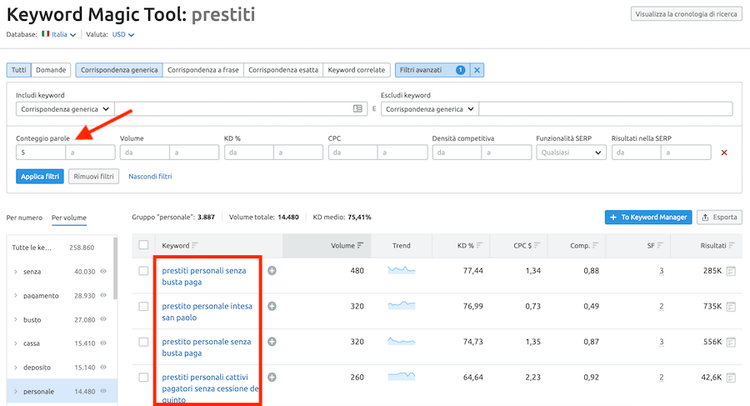Screen dimensions: 750x406
Task: Clear advanced filters with blue X
Action: coord(477,70)
